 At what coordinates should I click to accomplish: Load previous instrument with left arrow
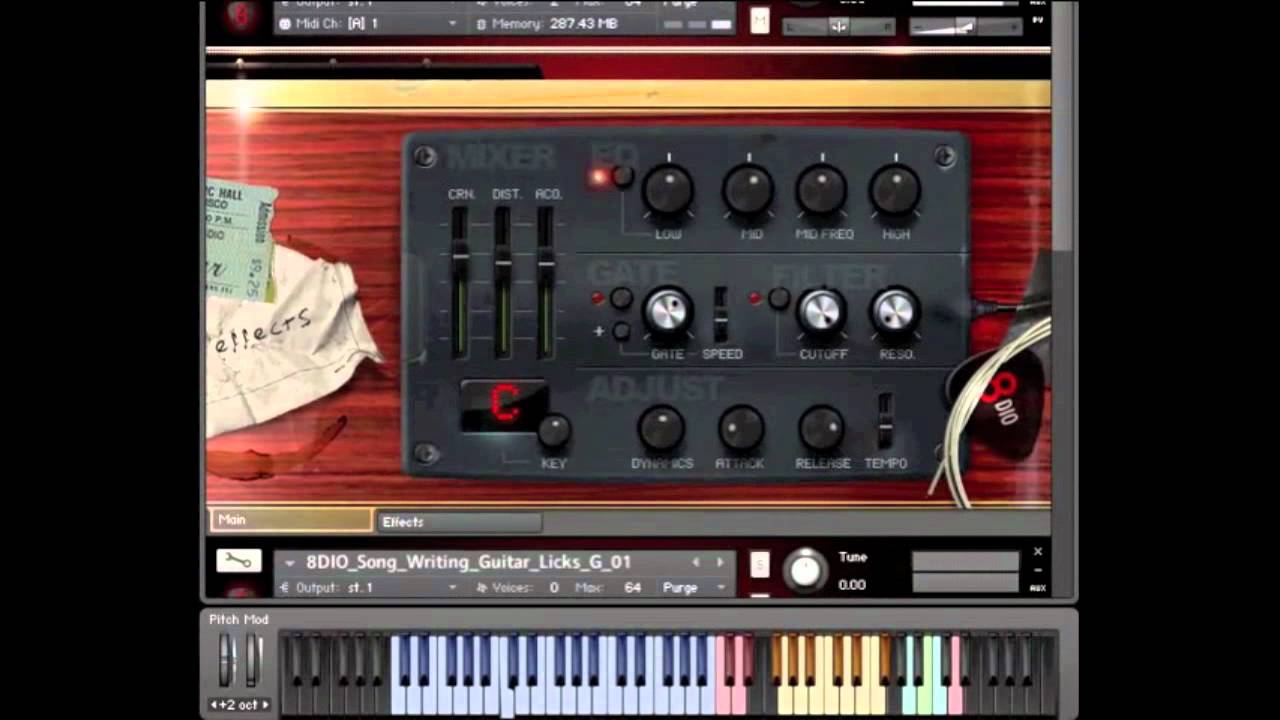(x=696, y=562)
